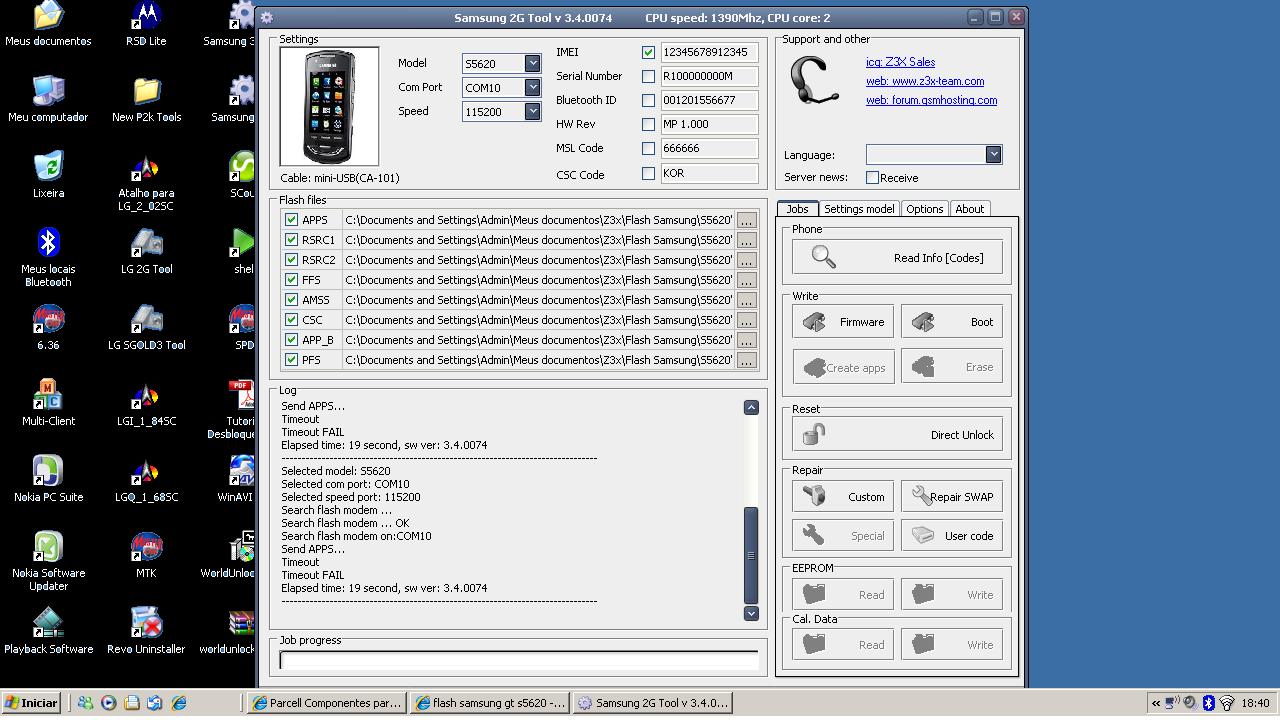Open forum.gsmhosting.com web link

[x=931, y=100]
